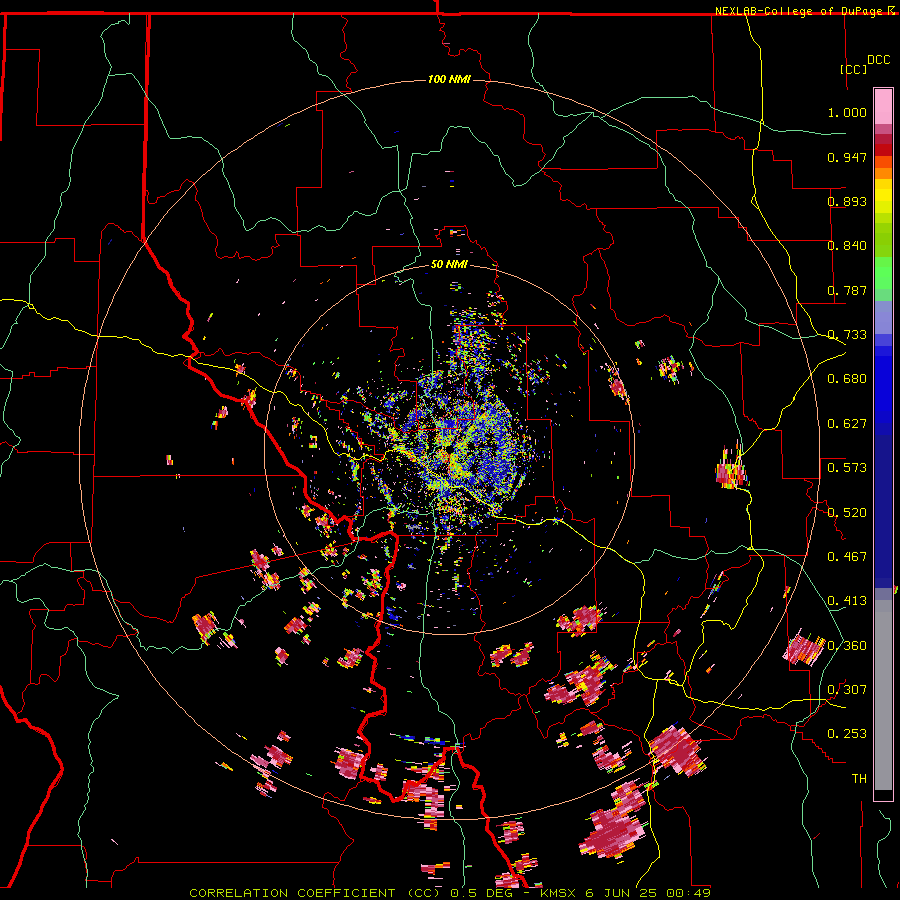The image size is (900, 900).
Task: Click the 0.733 scale value
Action: coord(847,335)
